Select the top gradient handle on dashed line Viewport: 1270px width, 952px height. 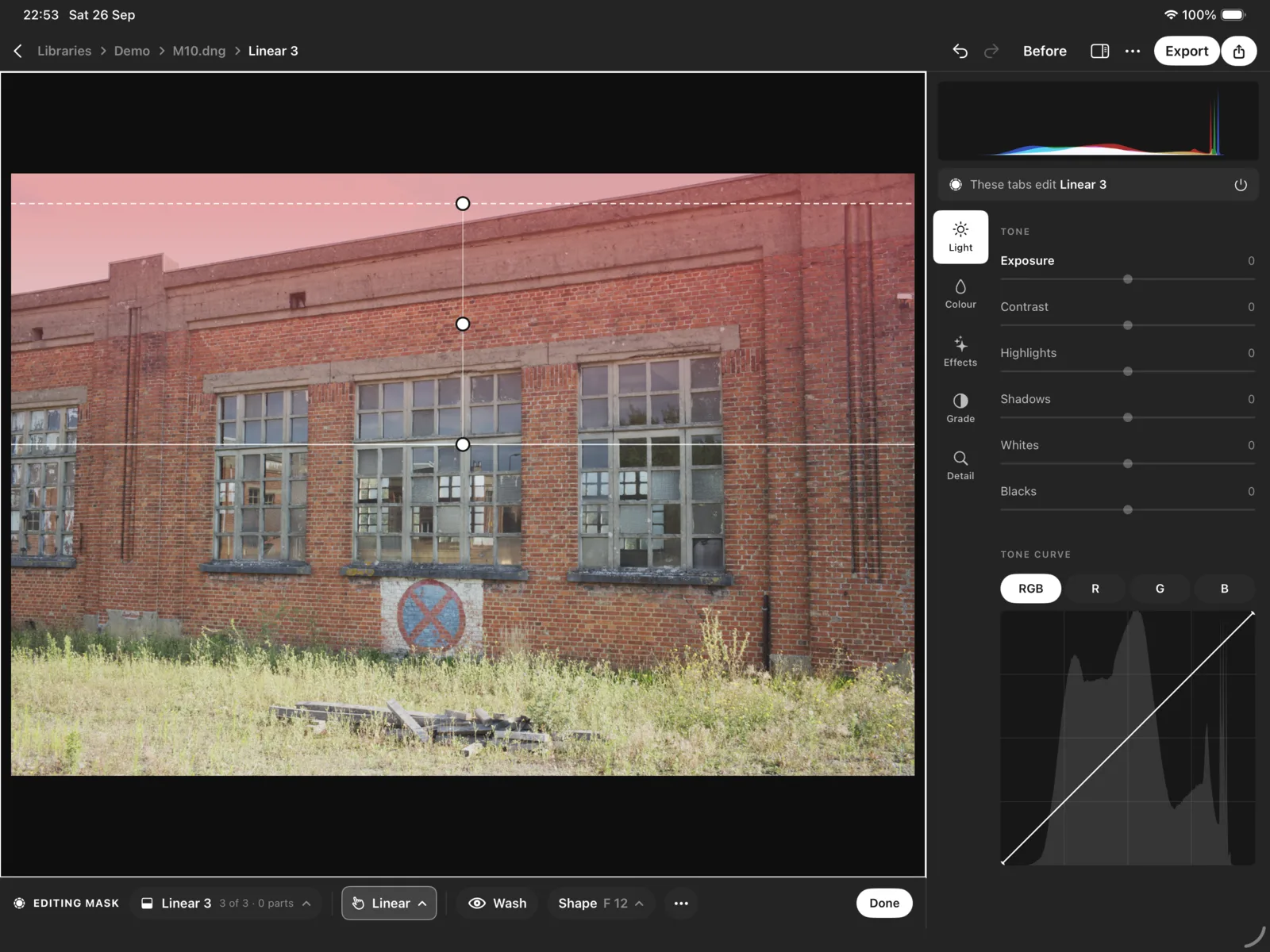click(463, 204)
